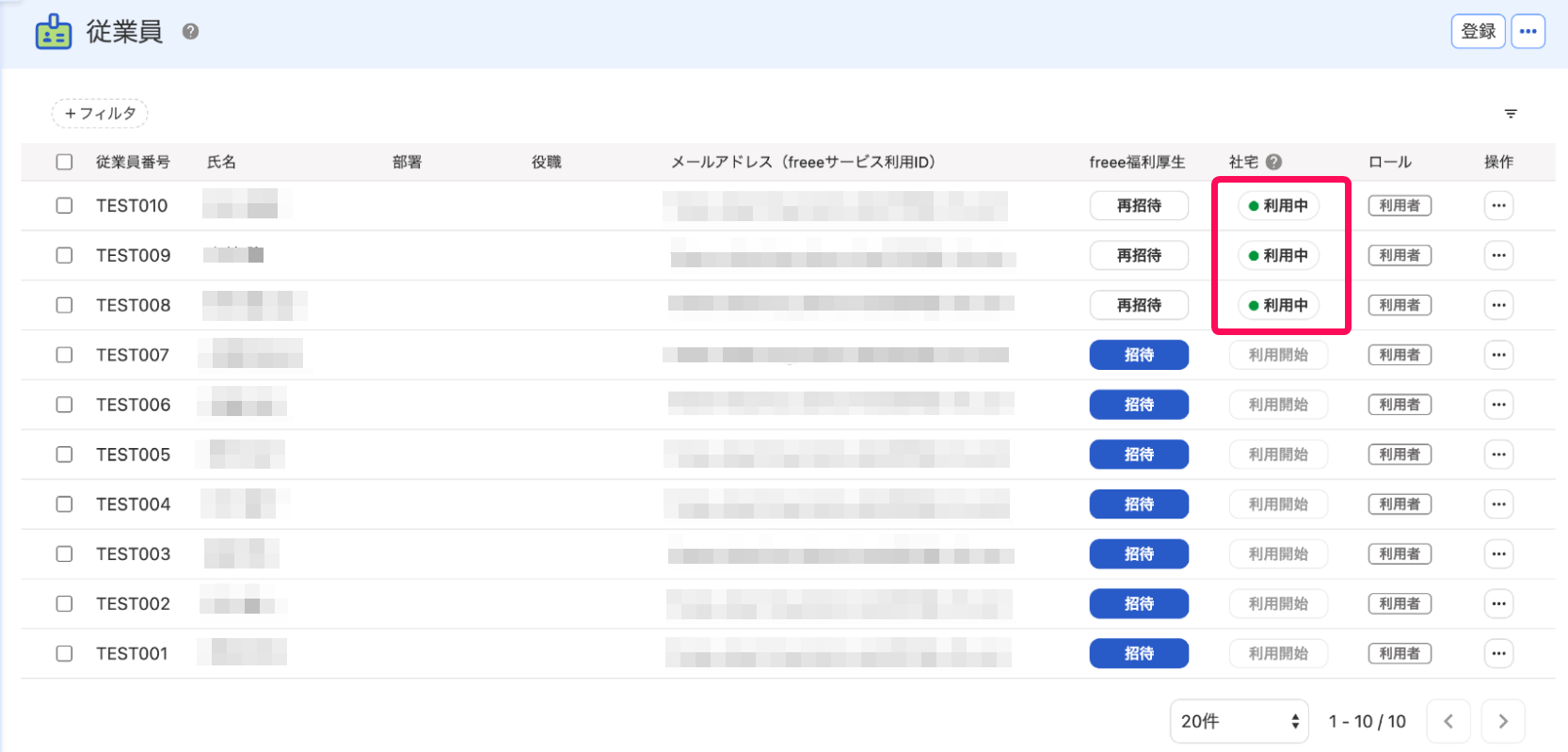Open row actions menu for TEST007
The image size is (1568, 752).
click(x=1499, y=355)
